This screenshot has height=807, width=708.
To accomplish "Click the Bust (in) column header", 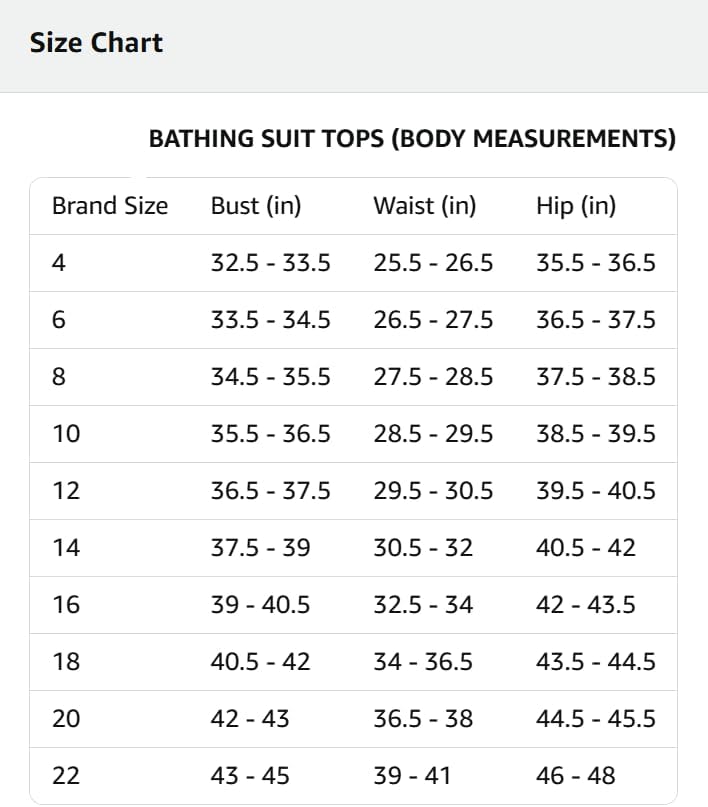I will [256, 206].
